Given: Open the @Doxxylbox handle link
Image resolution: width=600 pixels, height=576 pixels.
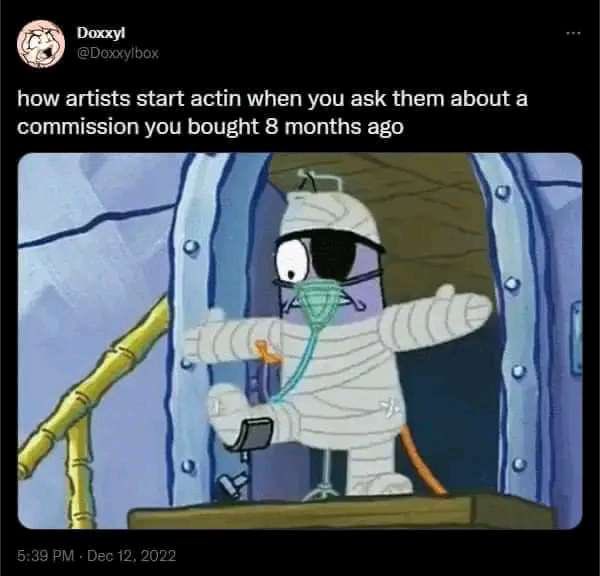Looking at the screenshot, I should (x=117, y=53).
